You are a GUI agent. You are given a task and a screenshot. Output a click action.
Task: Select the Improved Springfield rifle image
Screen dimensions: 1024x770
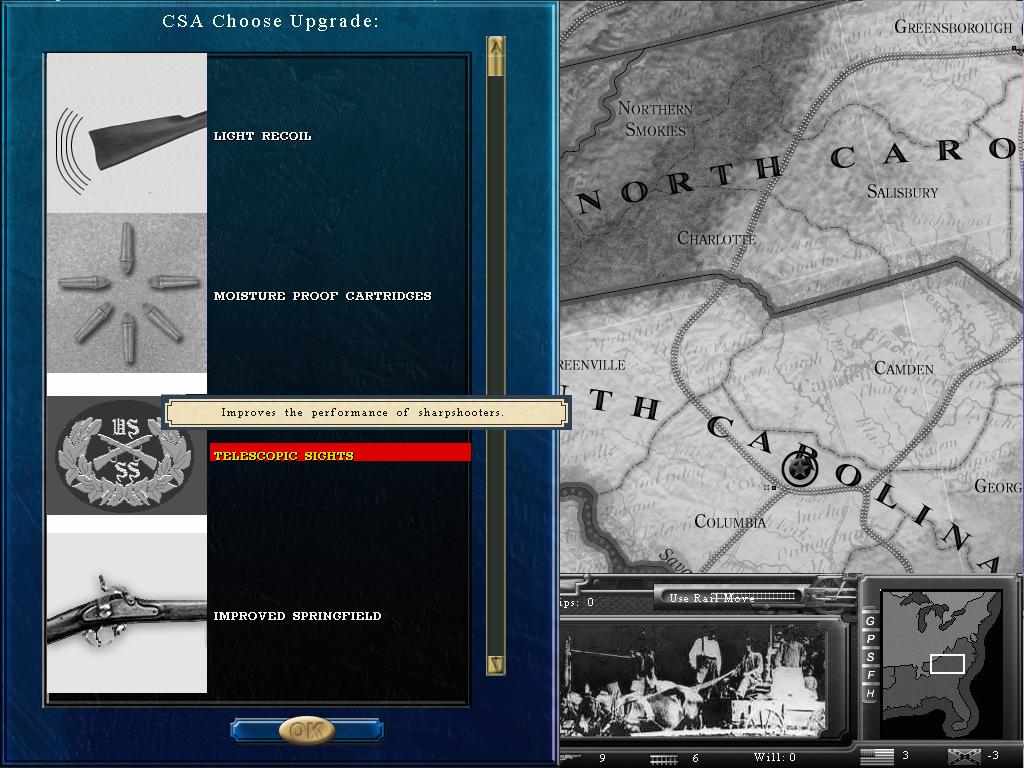point(127,613)
